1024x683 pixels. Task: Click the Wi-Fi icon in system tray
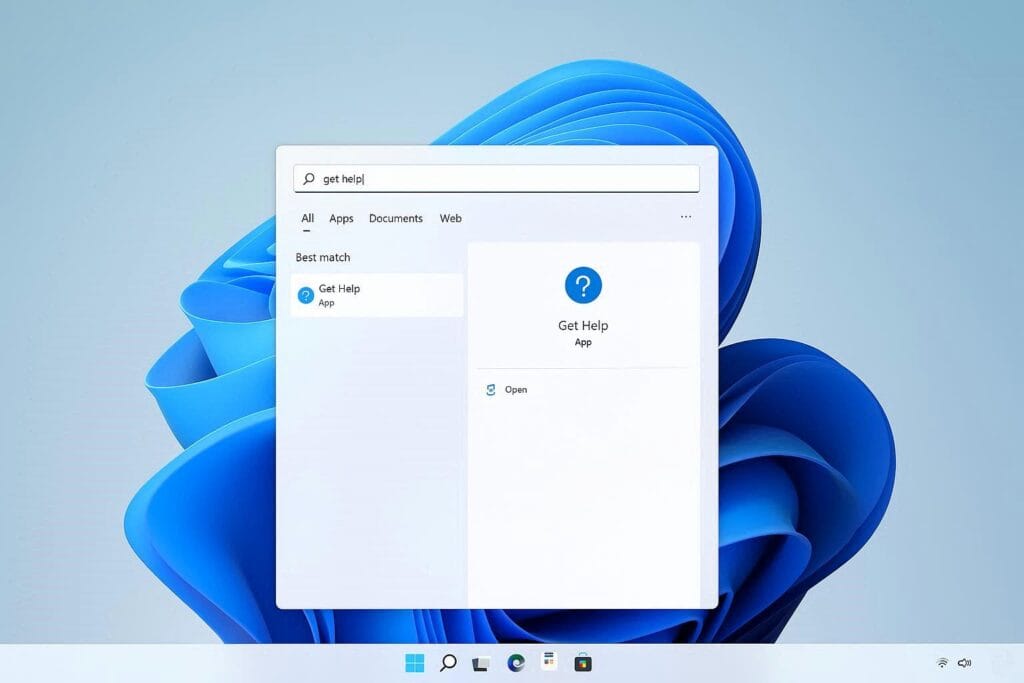(941, 662)
